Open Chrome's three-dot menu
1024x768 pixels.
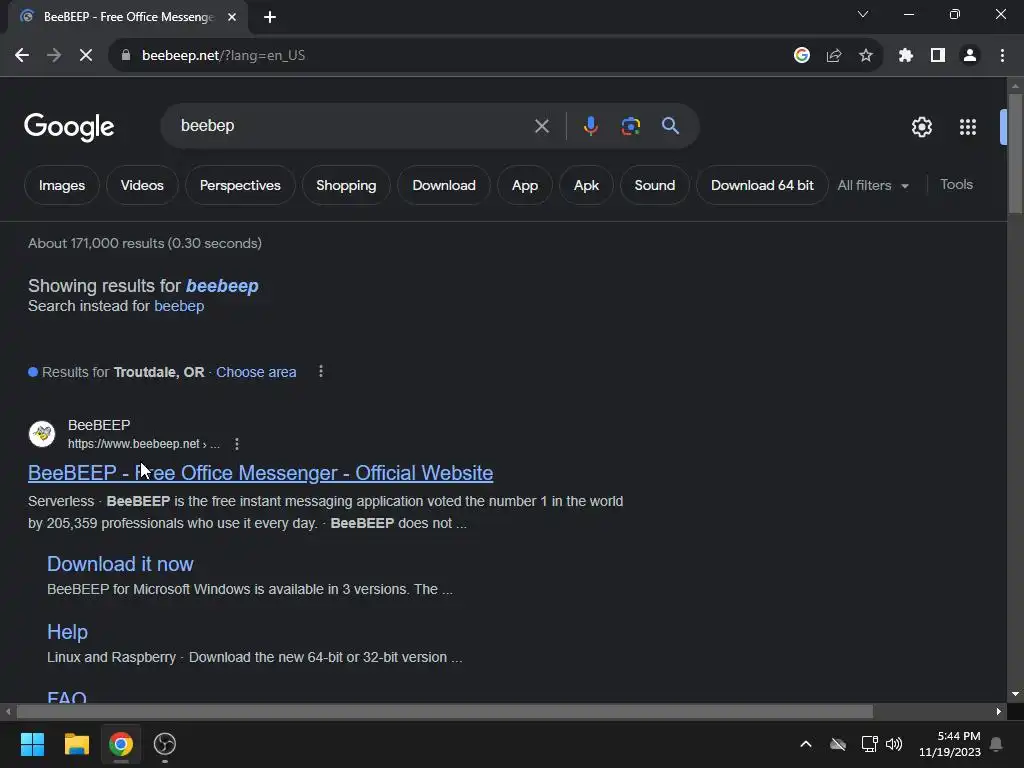1002,56
